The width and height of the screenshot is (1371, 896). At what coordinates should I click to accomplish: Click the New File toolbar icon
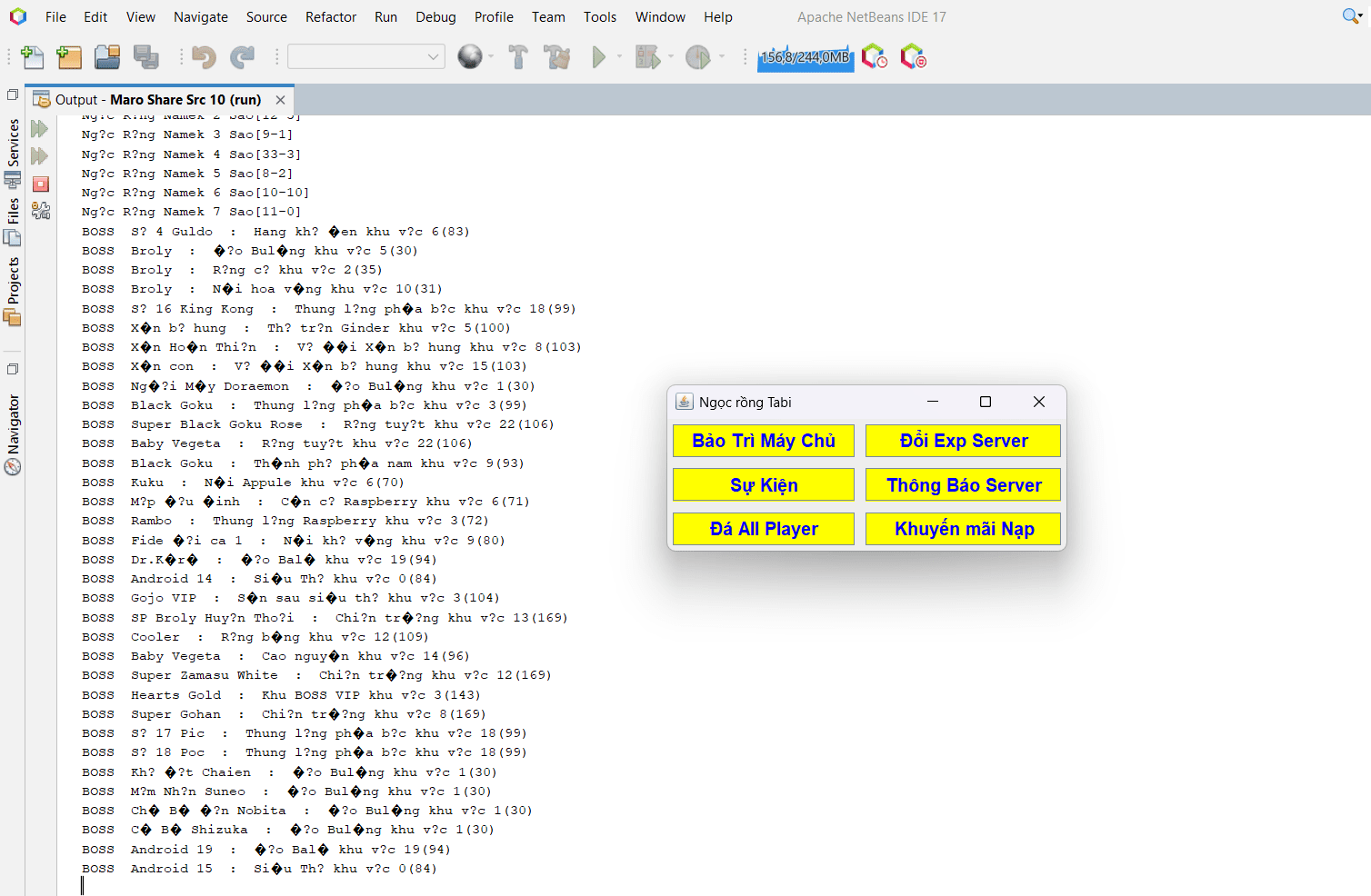pos(33,57)
